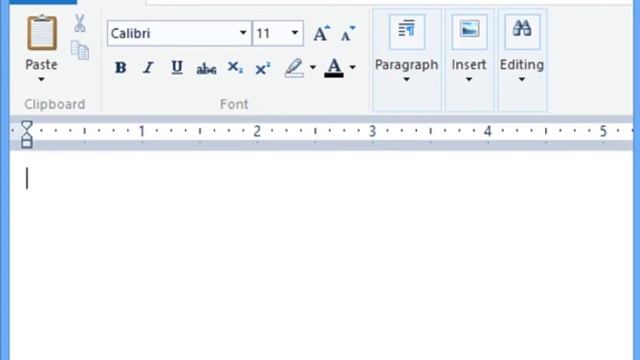Expand the font family dropdown arrow
Viewport: 640px width, 360px height.
coord(243,33)
